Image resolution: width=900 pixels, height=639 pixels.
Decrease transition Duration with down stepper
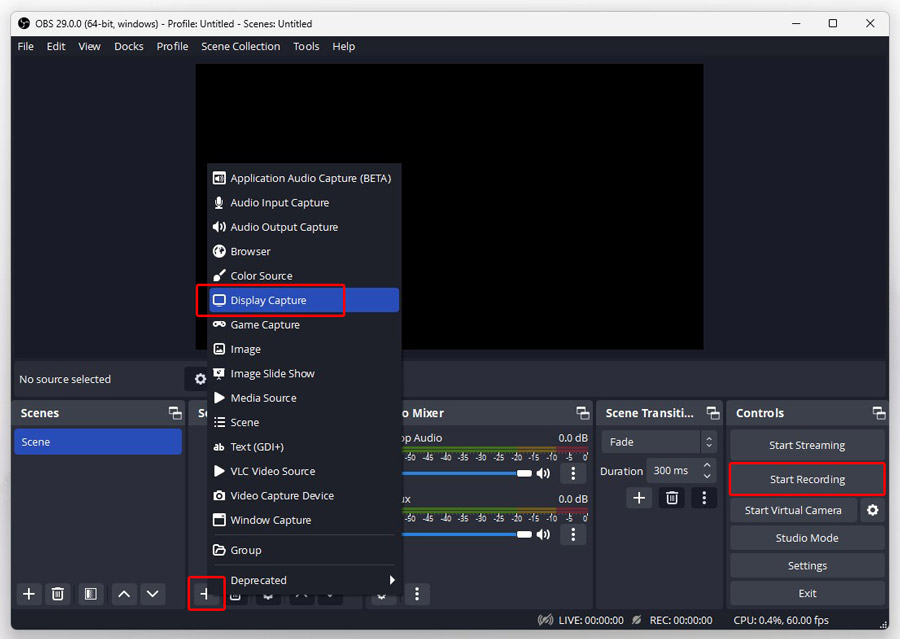point(707,477)
